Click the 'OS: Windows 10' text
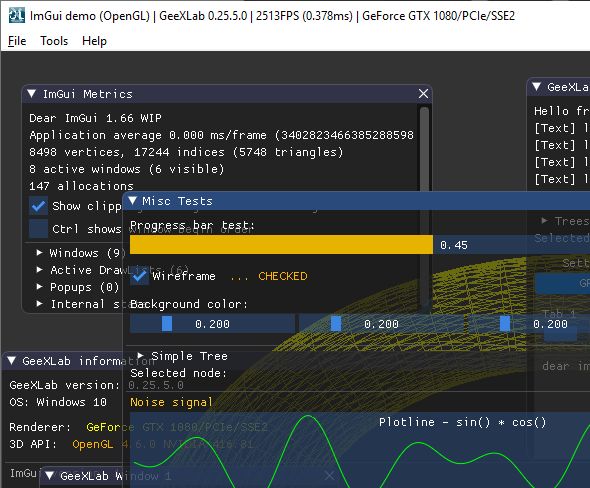Image resolution: width=590 pixels, height=488 pixels. coord(58,402)
